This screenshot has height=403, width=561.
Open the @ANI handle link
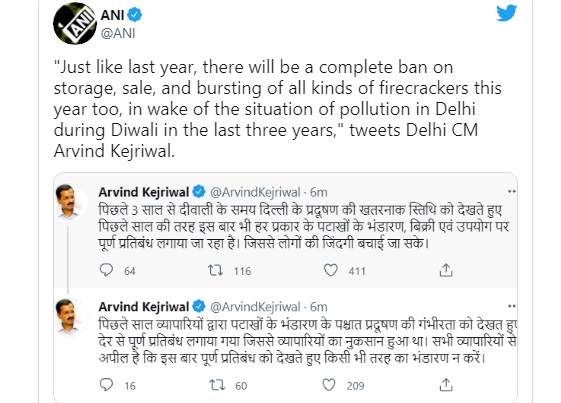[118, 33]
